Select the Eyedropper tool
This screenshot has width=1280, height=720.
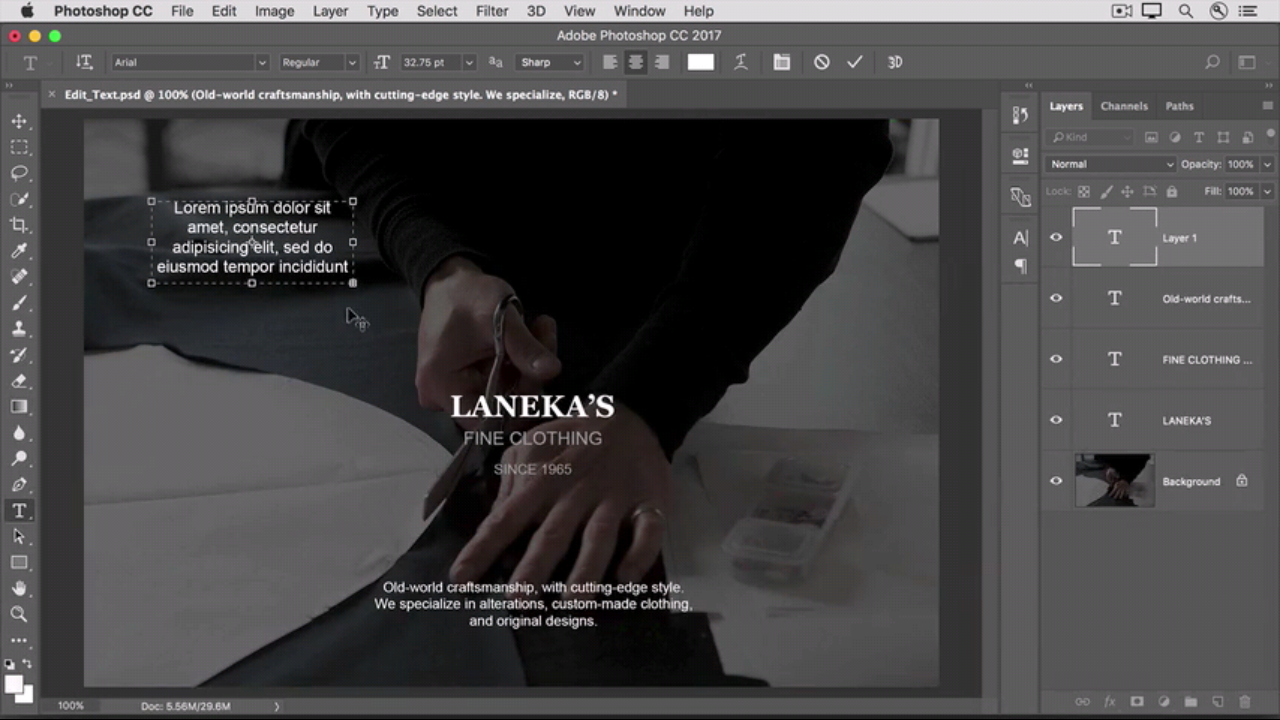click(19, 251)
